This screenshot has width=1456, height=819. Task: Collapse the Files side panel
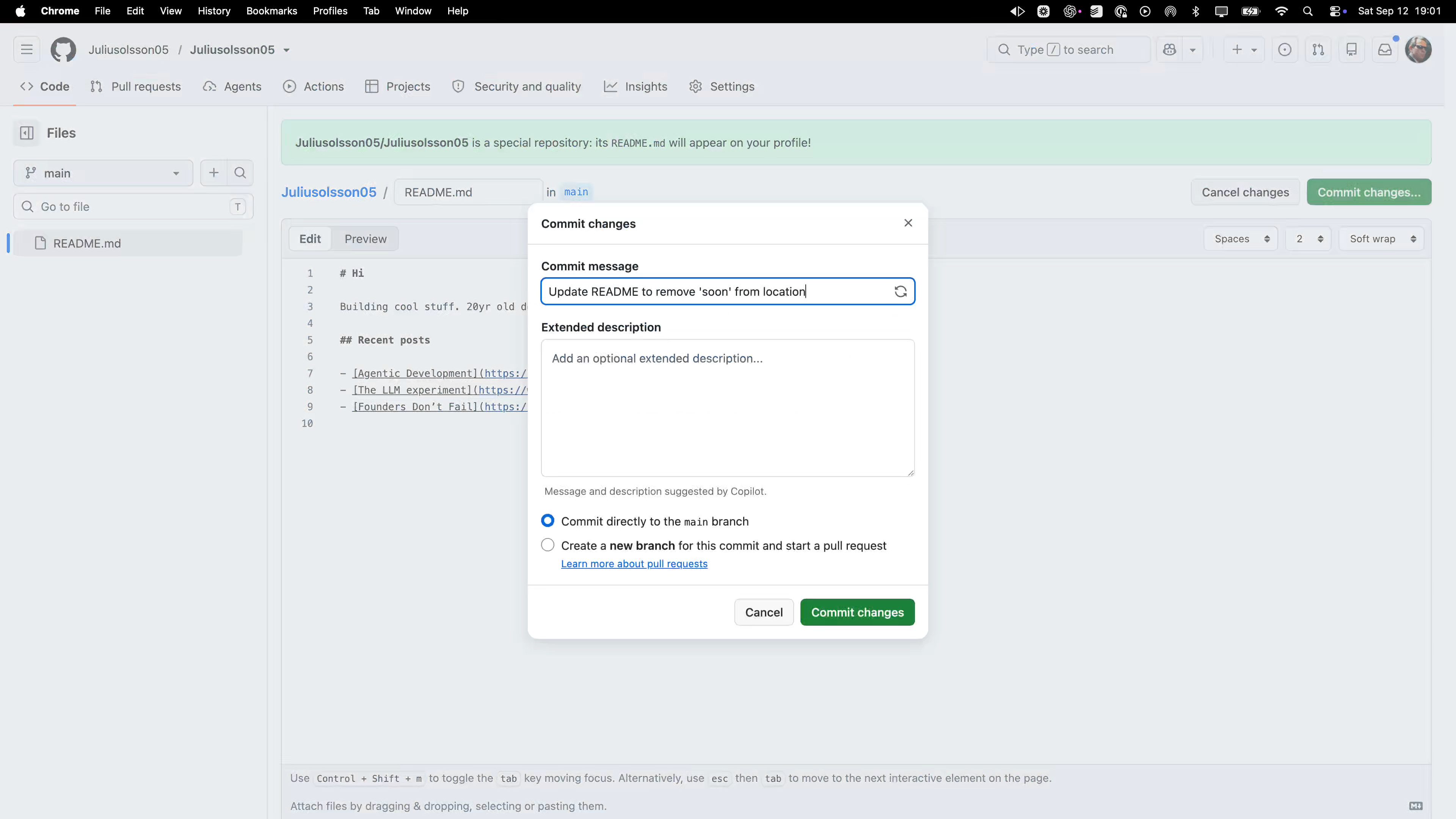tap(27, 133)
